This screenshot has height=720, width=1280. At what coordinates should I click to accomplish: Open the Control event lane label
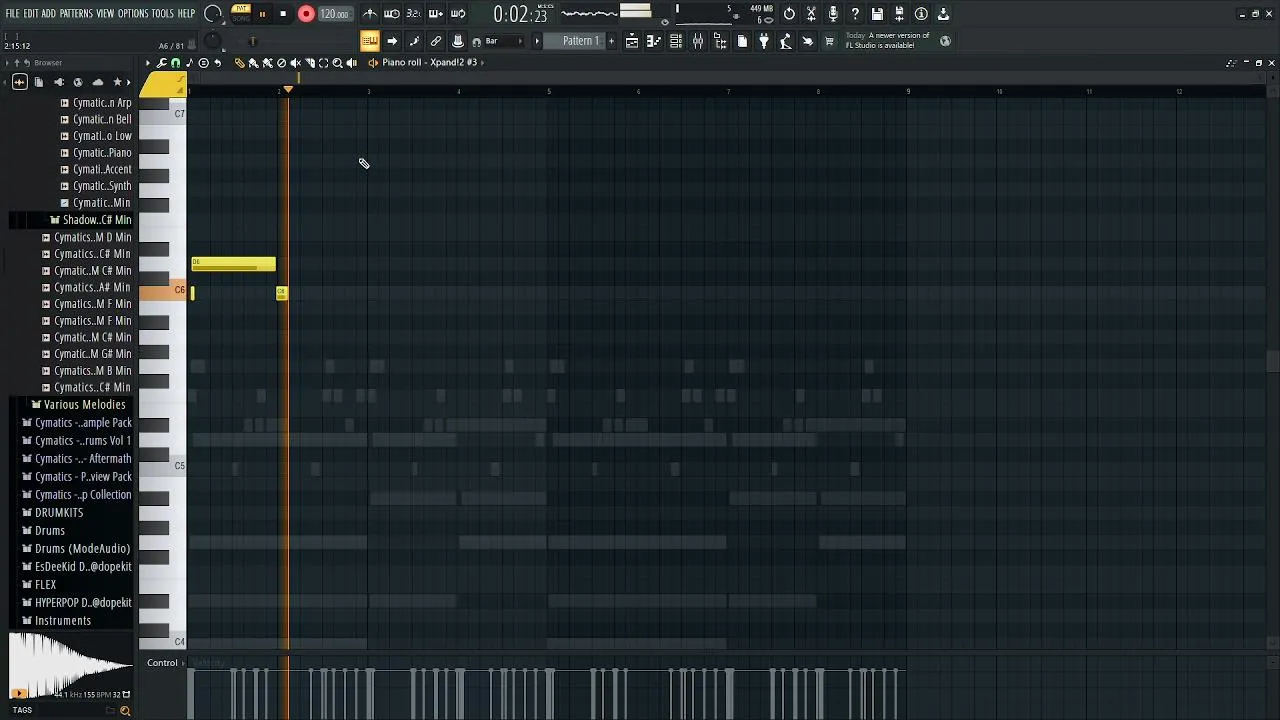pyautogui.click(x=162, y=663)
